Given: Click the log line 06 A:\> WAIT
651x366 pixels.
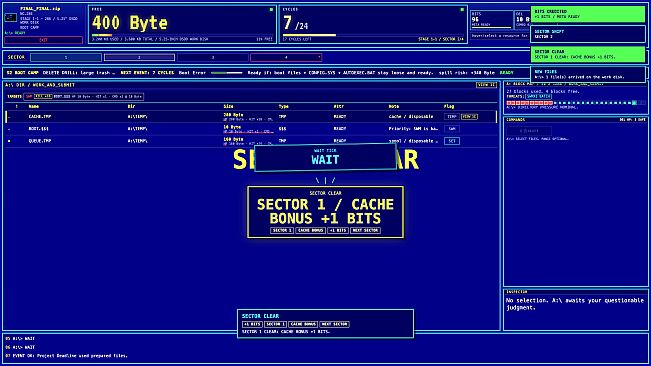Looking at the screenshot, I should click(20, 347).
